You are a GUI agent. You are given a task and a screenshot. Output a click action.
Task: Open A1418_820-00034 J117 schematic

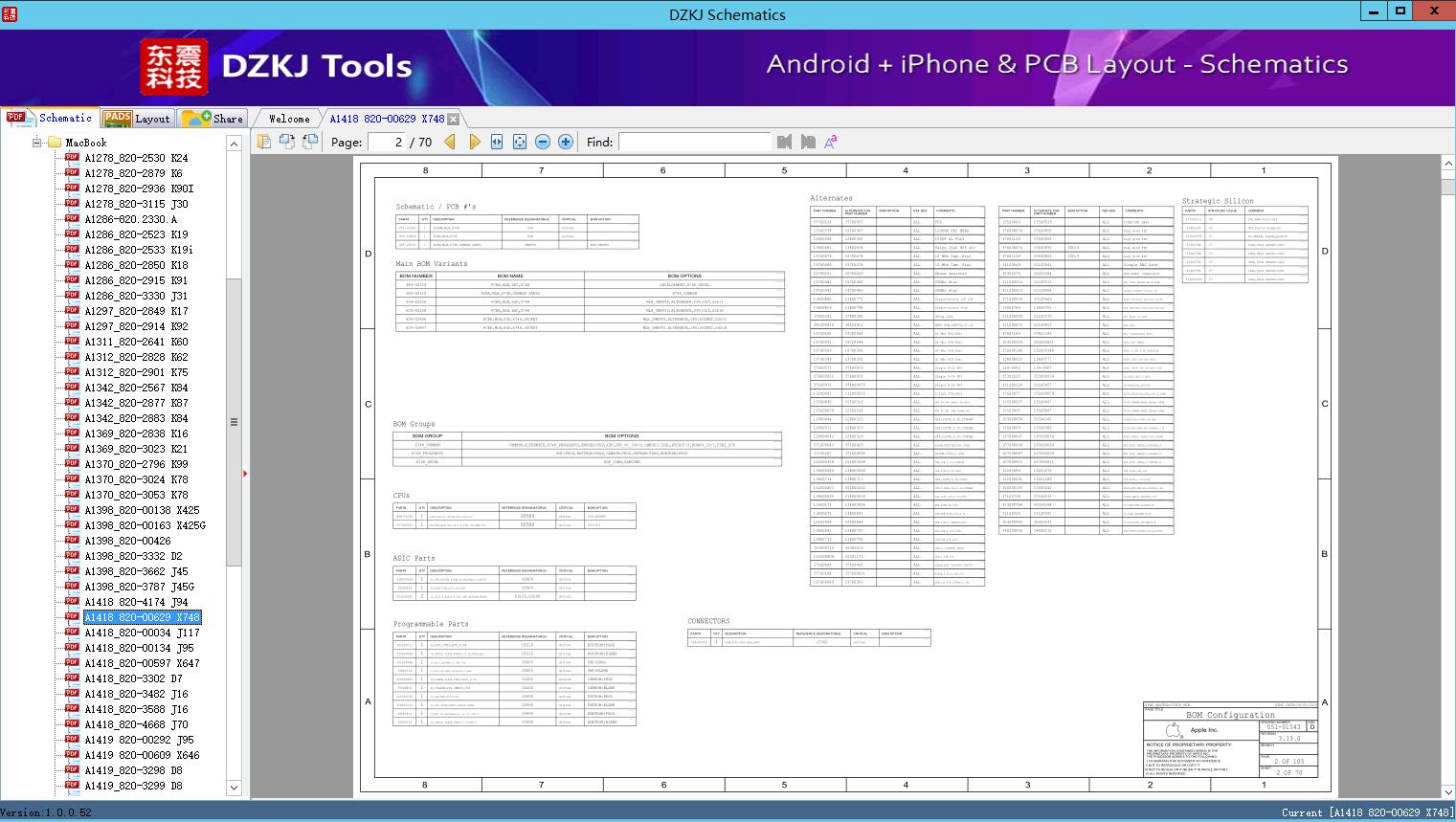click(142, 633)
